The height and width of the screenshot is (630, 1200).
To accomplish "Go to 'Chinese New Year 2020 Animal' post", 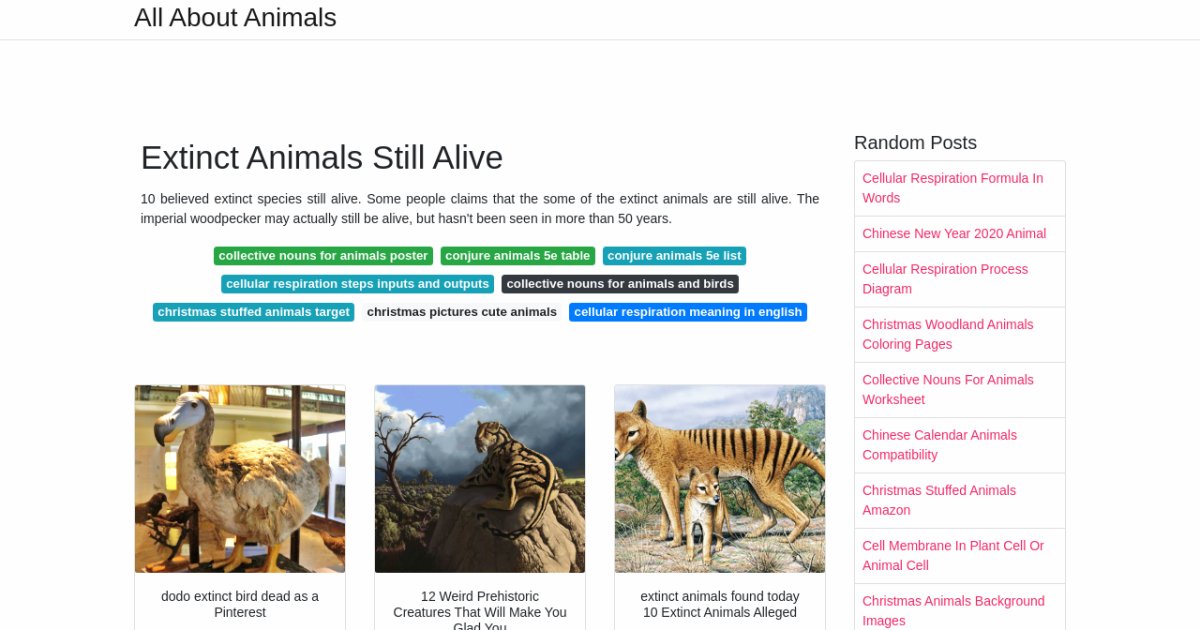I will pos(954,233).
